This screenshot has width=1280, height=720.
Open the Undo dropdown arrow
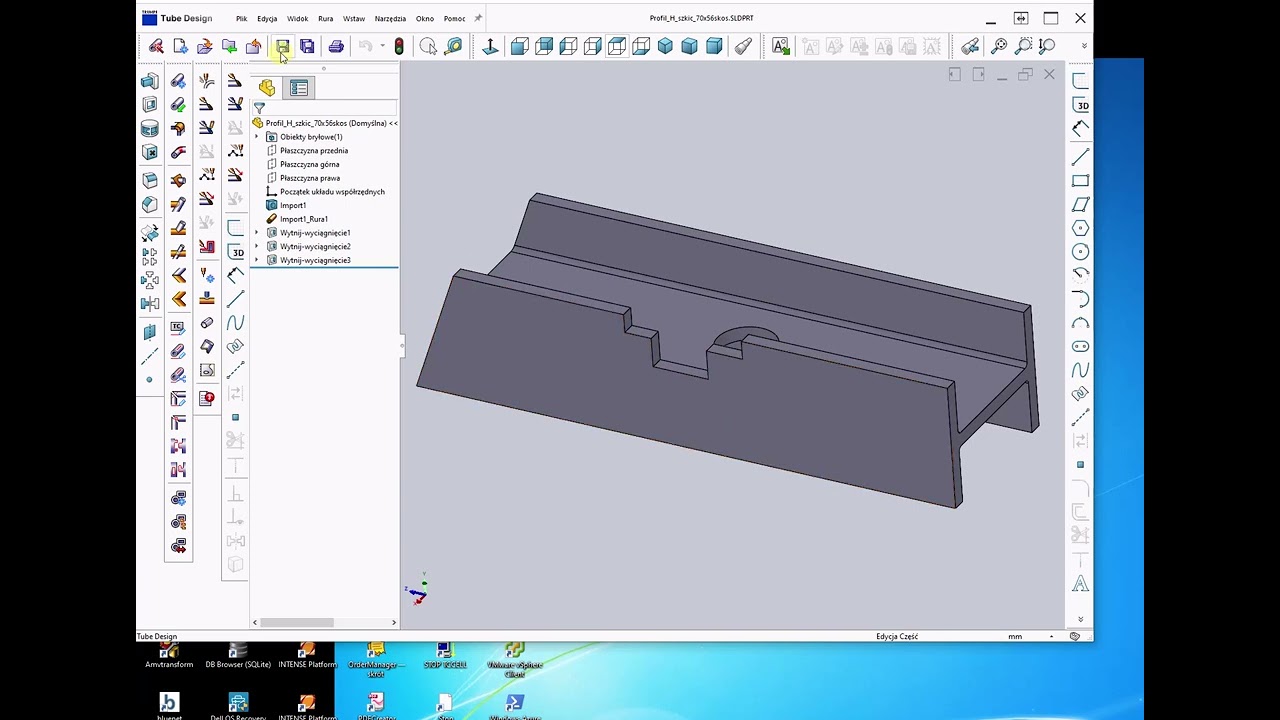[382, 46]
